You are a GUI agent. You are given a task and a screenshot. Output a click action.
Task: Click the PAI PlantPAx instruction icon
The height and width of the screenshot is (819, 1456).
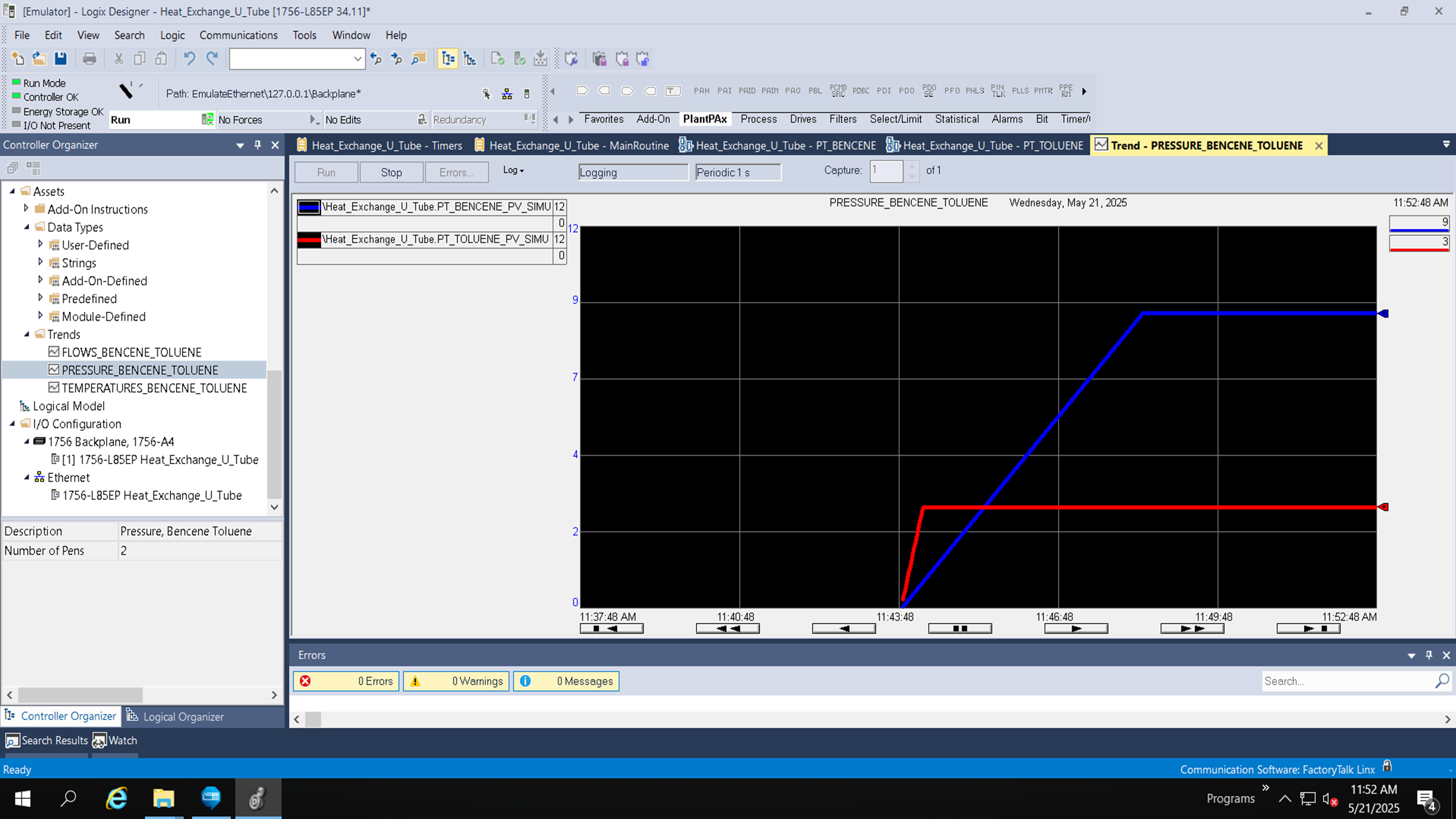[x=724, y=90]
